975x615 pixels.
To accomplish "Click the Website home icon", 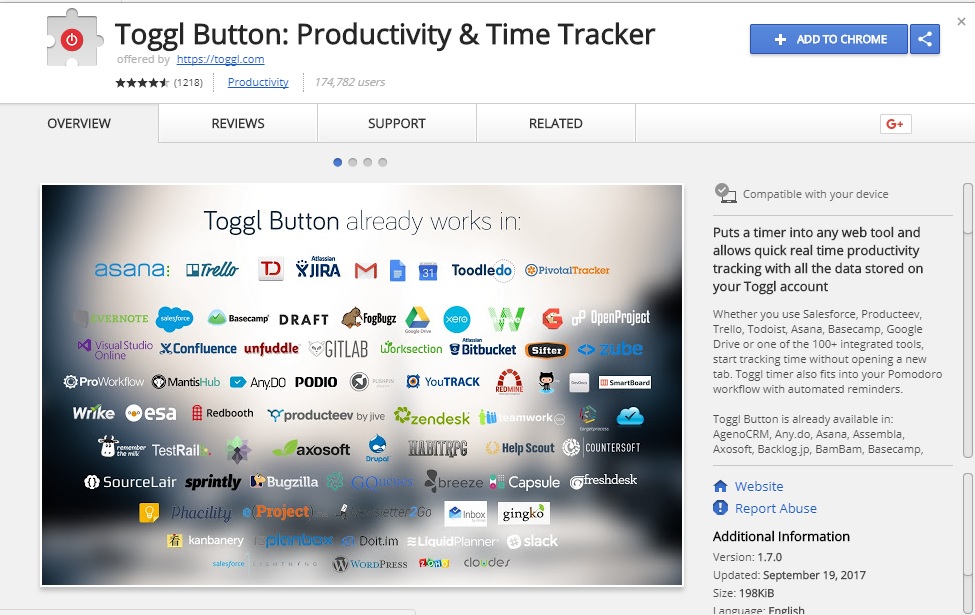I will 720,486.
